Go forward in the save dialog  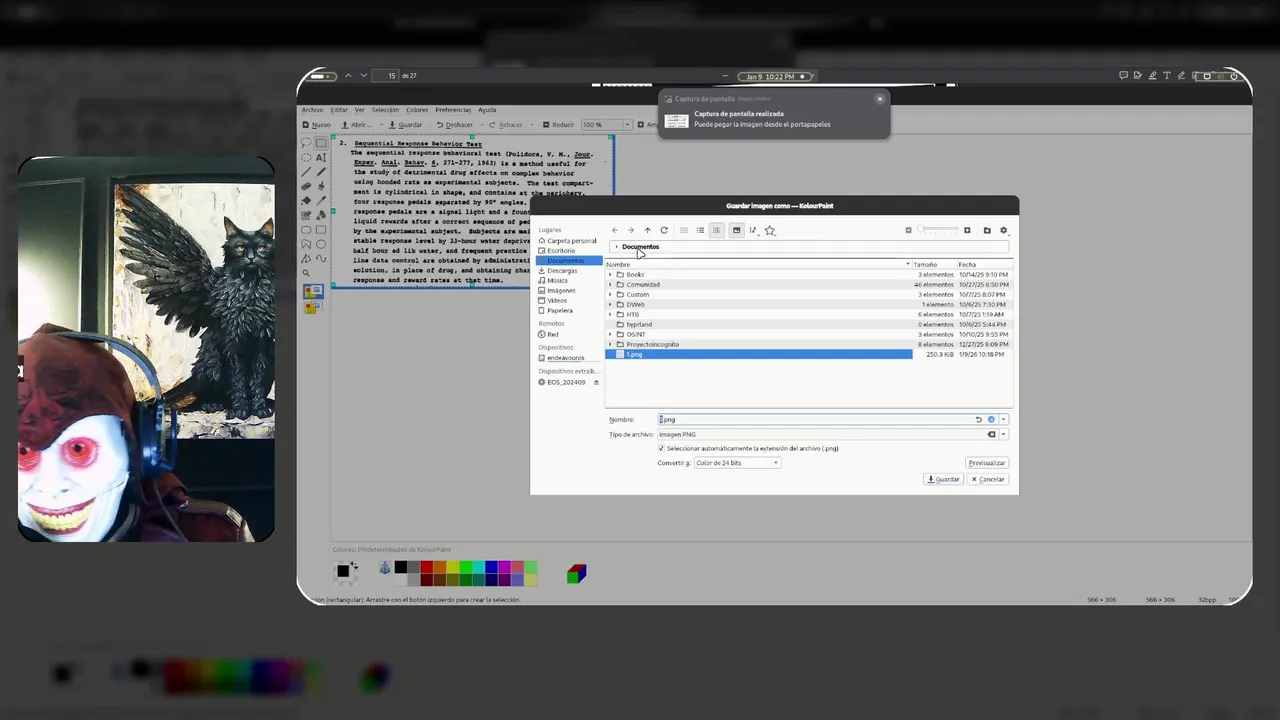point(631,230)
